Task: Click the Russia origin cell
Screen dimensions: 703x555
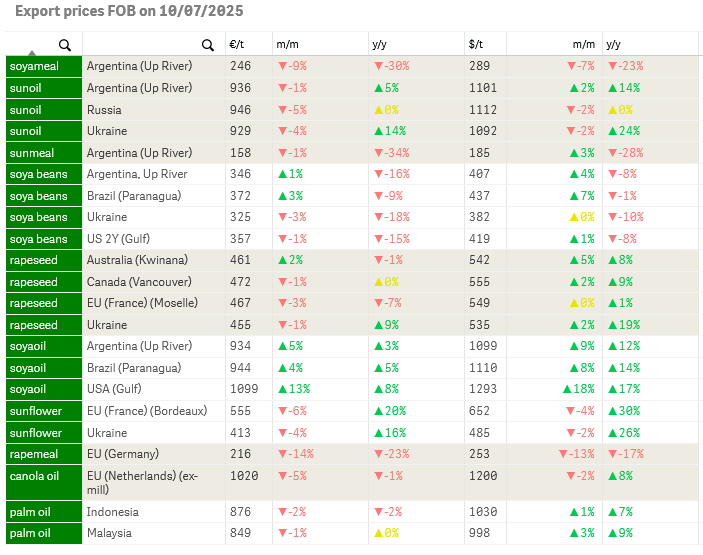Action: (104, 110)
